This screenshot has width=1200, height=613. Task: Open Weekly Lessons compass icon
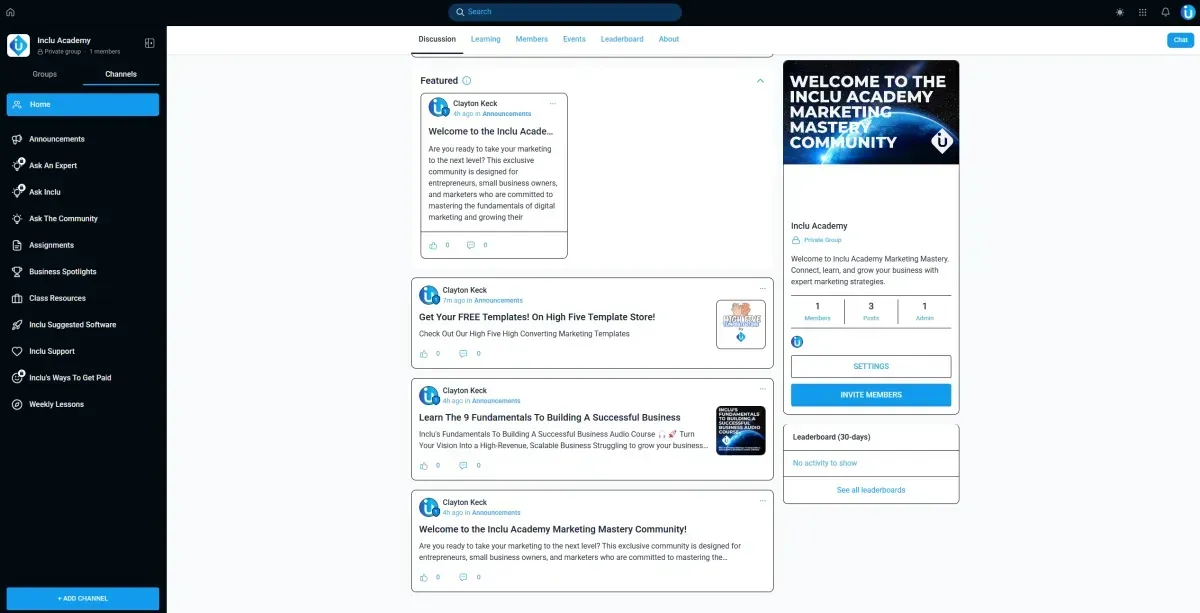click(x=17, y=404)
